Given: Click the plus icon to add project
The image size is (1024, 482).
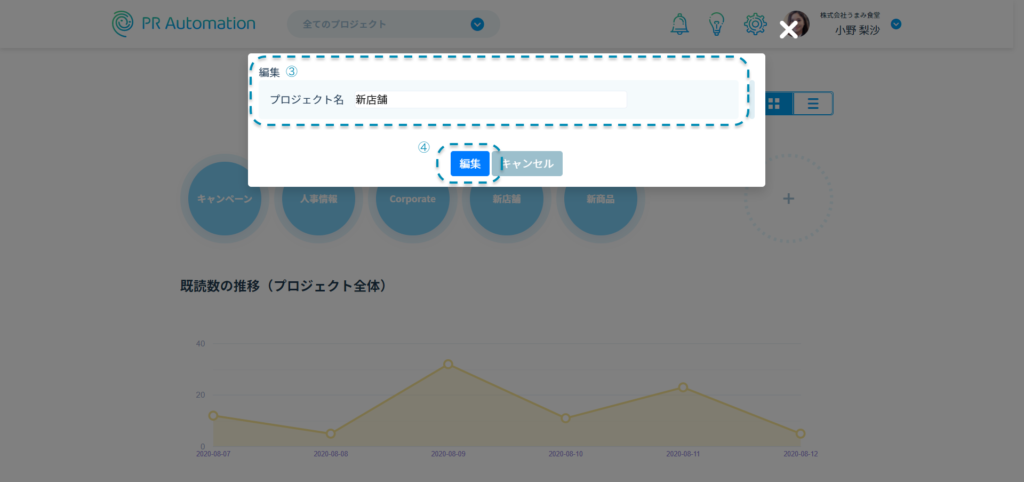Looking at the screenshot, I should tap(788, 199).
